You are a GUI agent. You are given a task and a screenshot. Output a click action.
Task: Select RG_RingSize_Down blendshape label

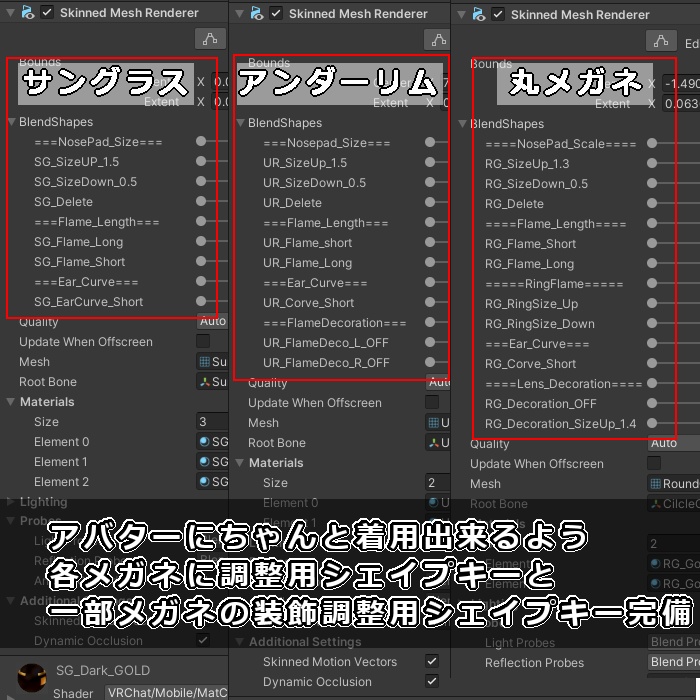(x=540, y=324)
